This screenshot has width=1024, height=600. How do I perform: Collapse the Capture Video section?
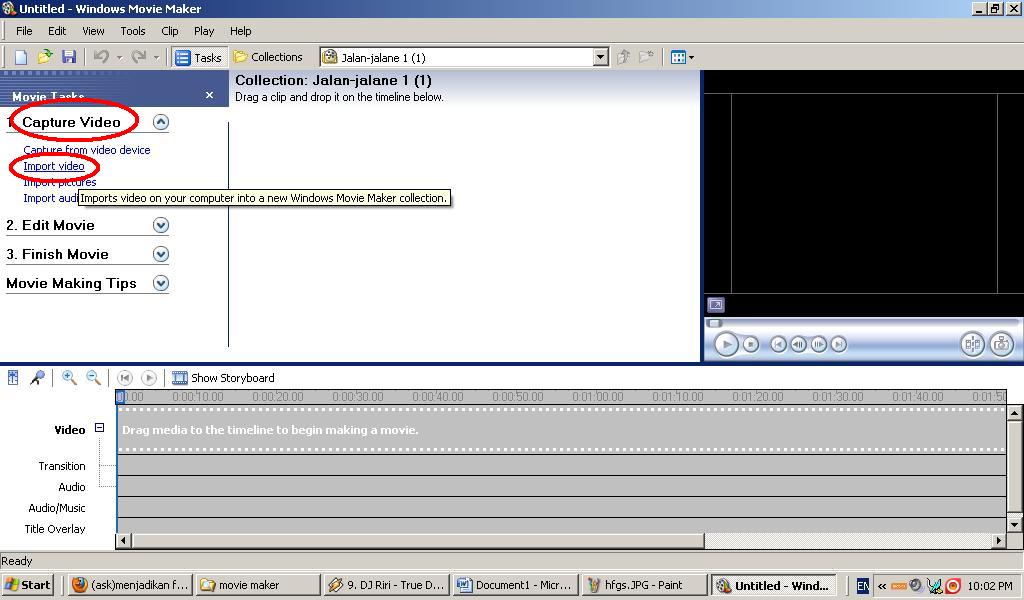pos(161,122)
